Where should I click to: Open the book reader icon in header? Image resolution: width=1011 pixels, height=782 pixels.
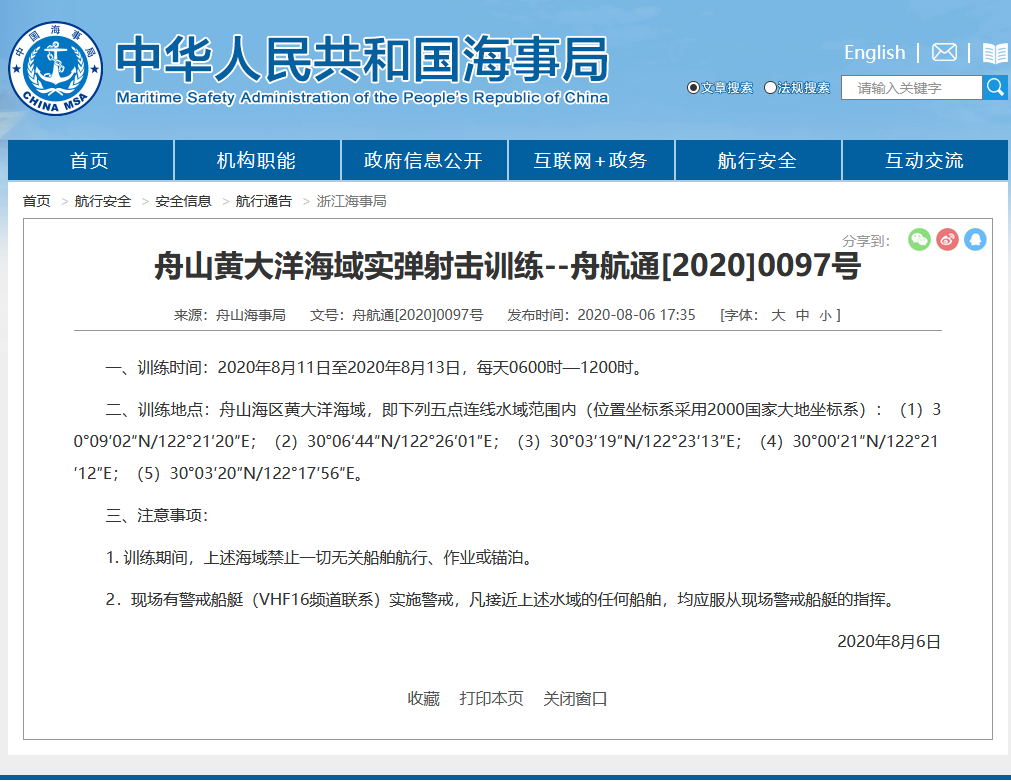point(995,53)
